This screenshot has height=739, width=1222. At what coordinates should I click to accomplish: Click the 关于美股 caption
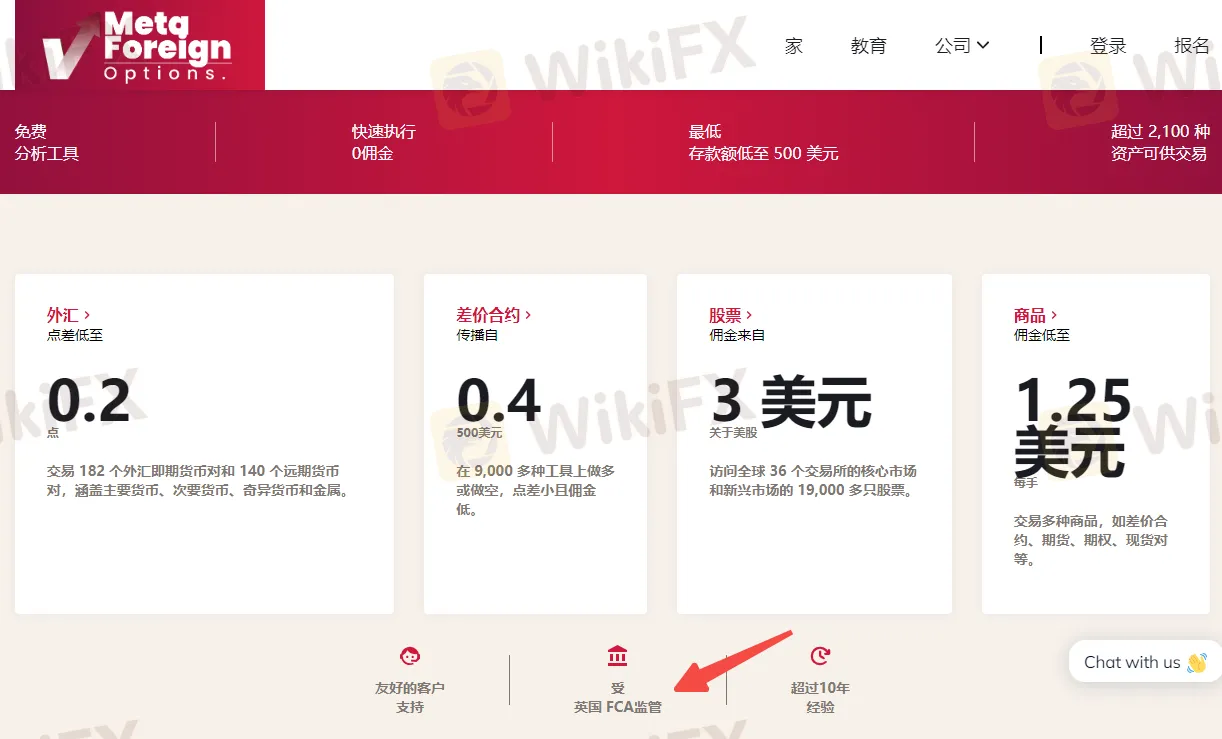(x=734, y=433)
